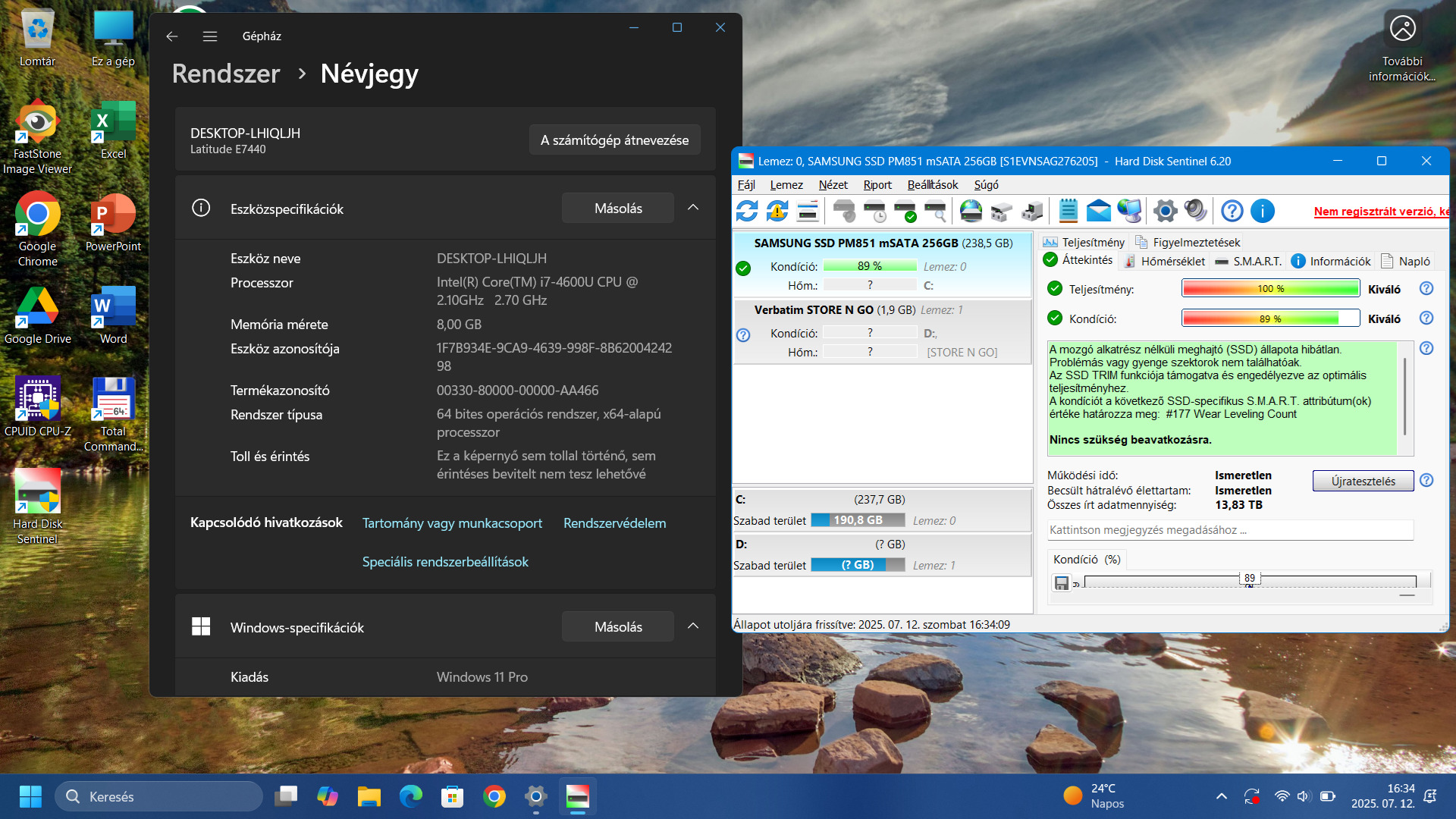Viewport: 1456px width, 819px height.
Task: Click the email envelope toolbar icon
Action: click(x=1098, y=211)
